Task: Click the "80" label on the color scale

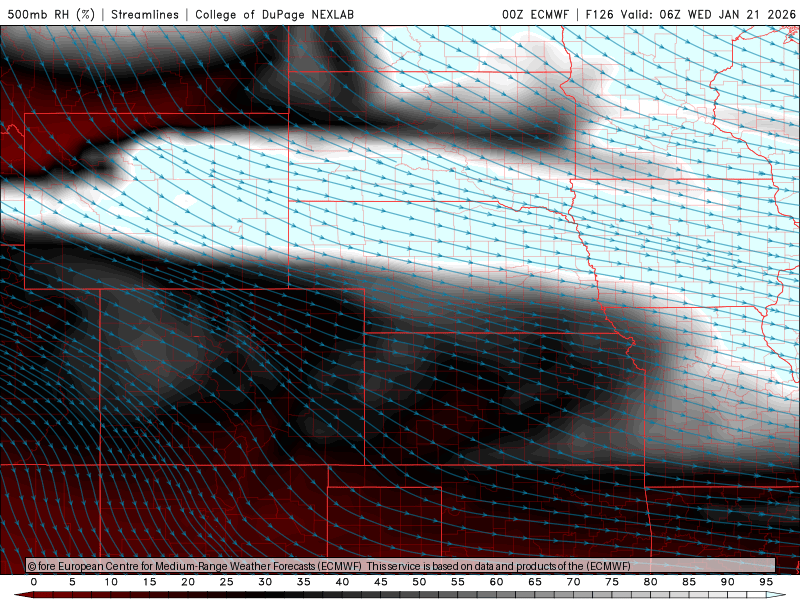Action: (x=651, y=582)
